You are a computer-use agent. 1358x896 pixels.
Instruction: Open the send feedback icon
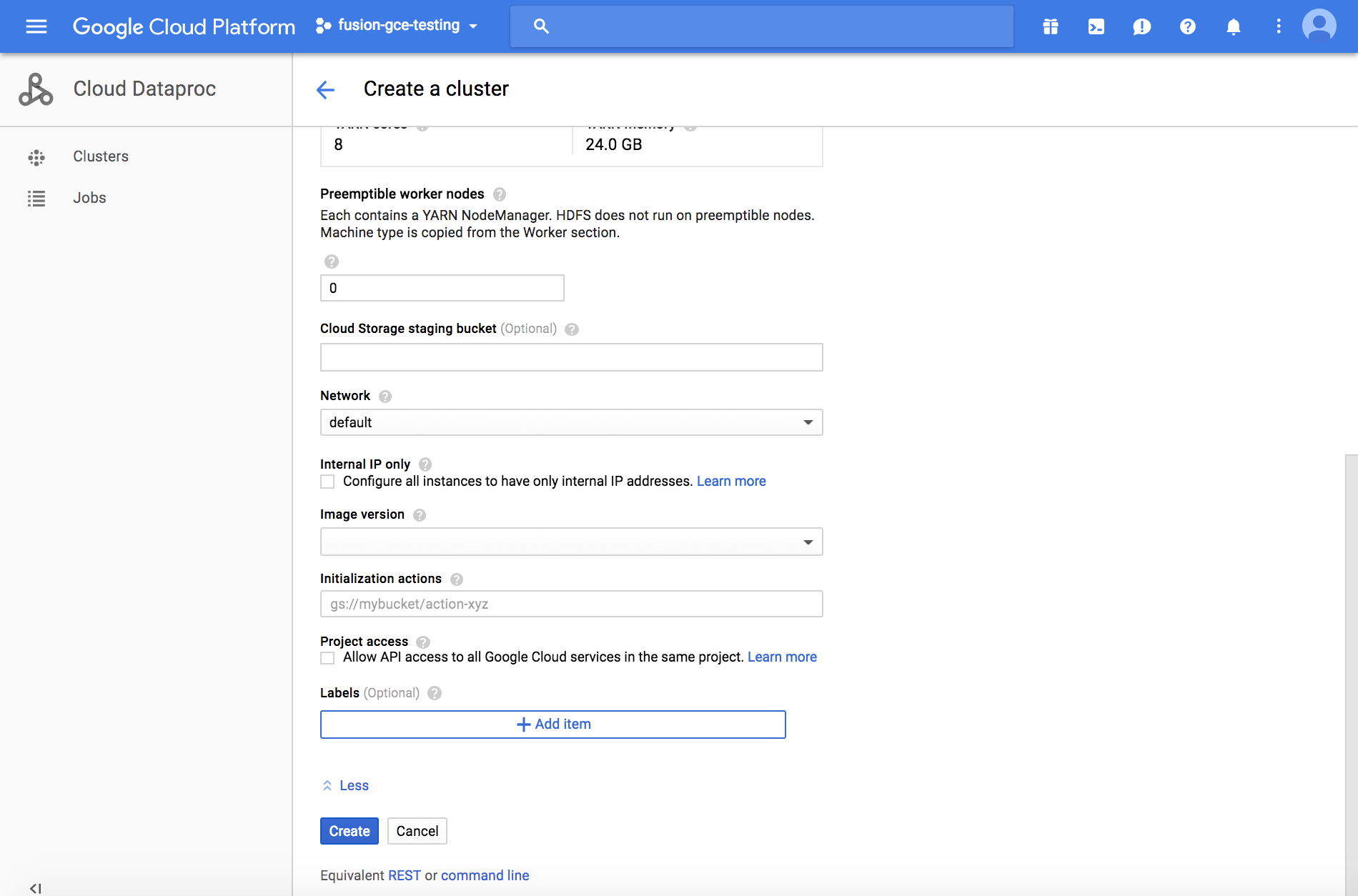pos(1141,26)
